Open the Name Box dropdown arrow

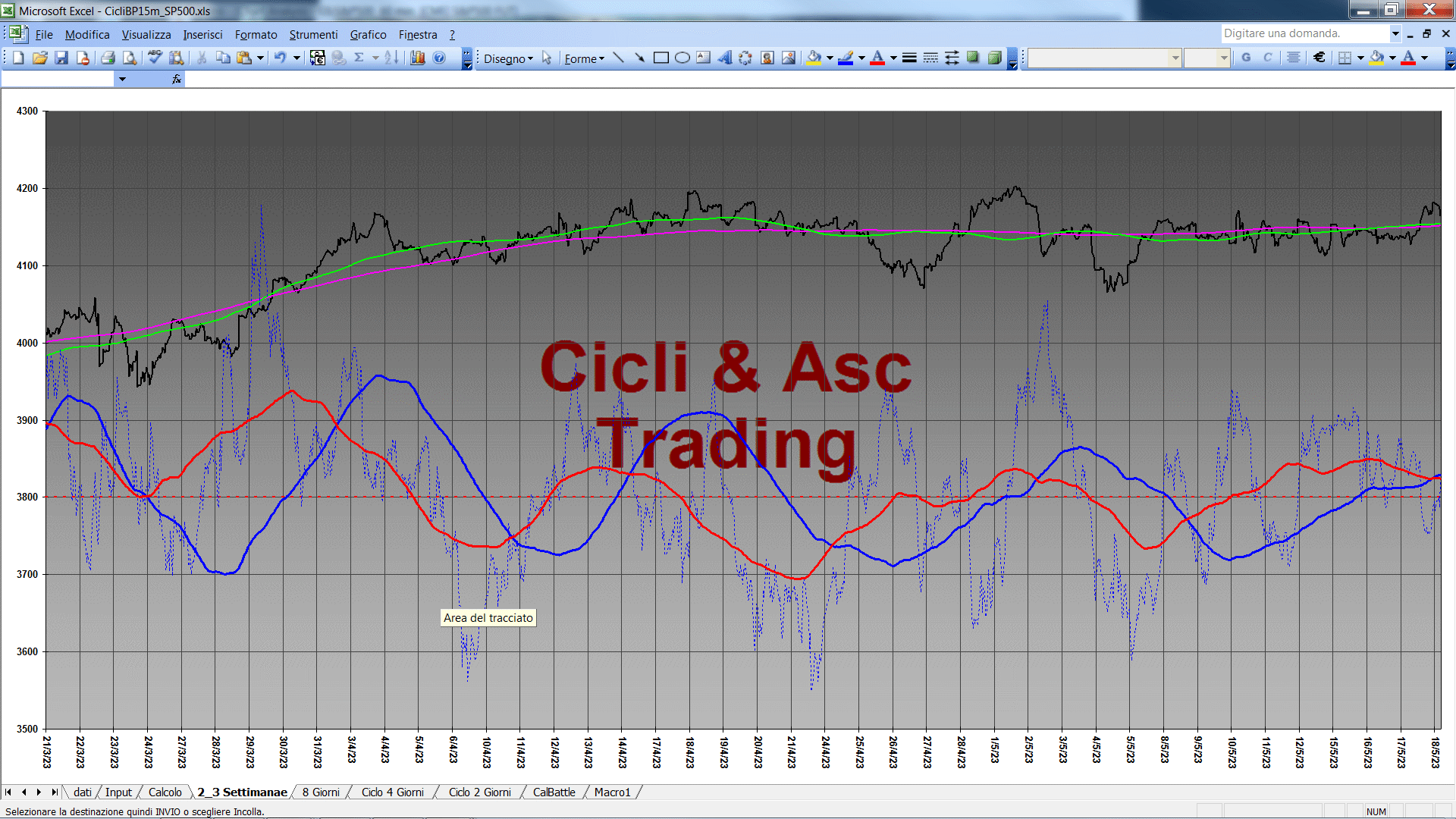point(121,79)
